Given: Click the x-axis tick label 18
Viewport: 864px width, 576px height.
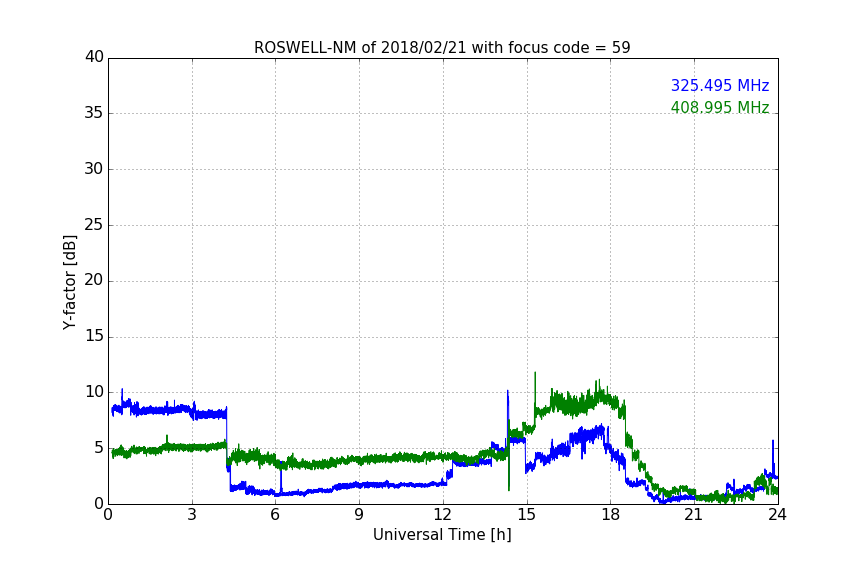Looking at the screenshot, I should point(611,515).
